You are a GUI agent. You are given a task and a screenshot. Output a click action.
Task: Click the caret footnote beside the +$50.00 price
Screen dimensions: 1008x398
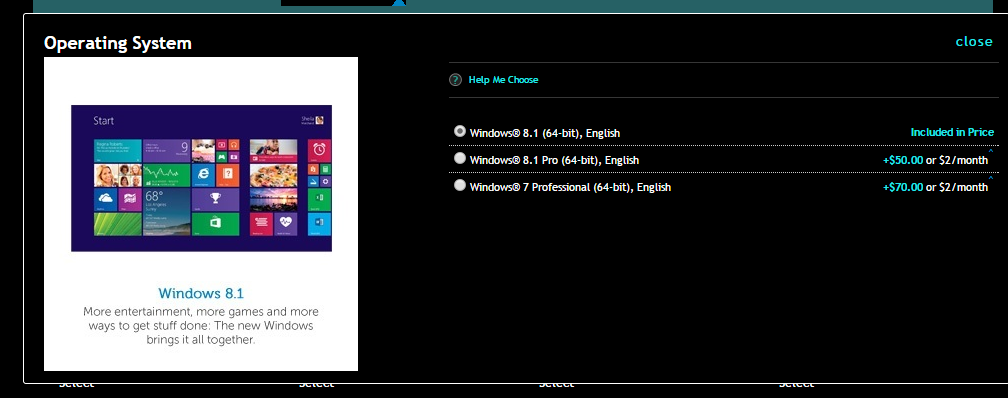tap(991, 151)
